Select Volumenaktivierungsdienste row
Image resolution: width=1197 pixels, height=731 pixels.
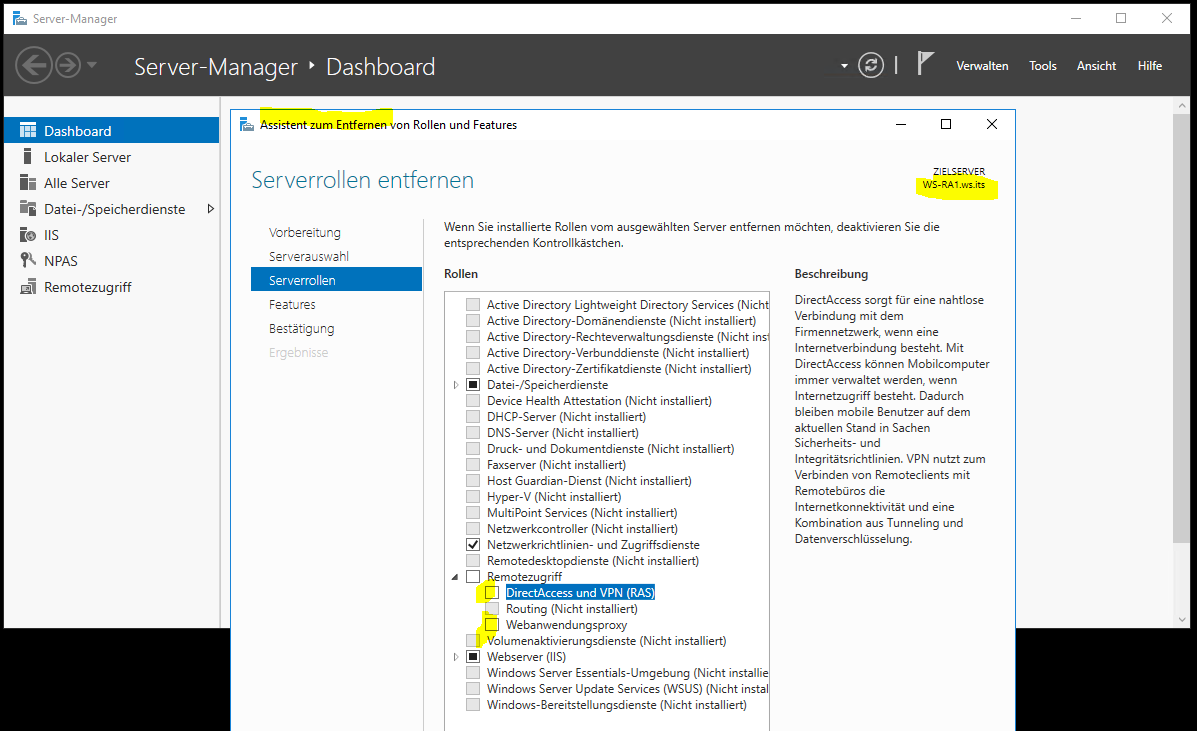coord(607,641)
